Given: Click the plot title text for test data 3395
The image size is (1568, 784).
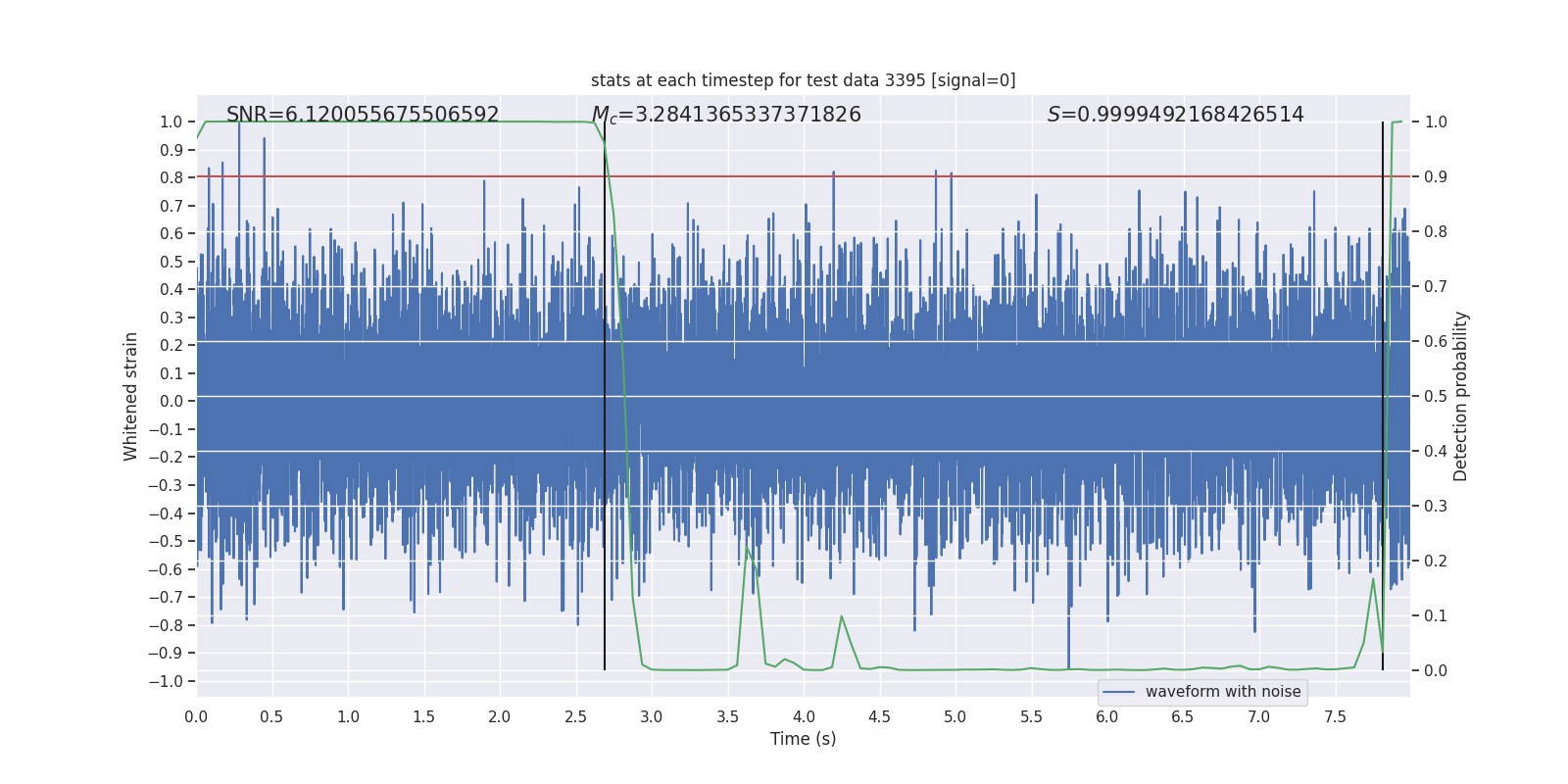Looking at the screenshot, I should tap(803, 80).
